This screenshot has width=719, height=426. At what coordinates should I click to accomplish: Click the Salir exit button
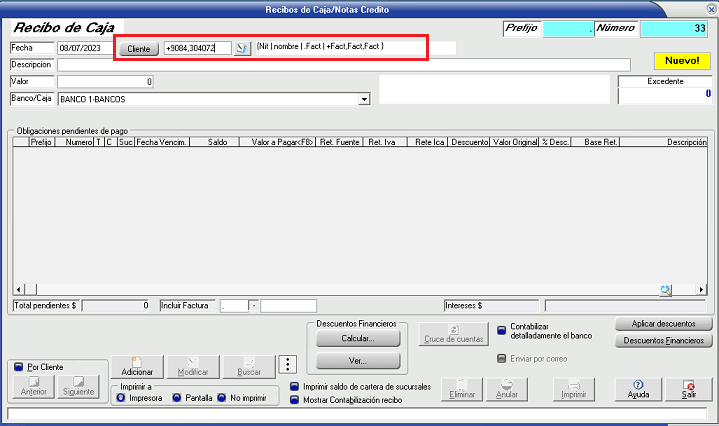coord(688,389)
